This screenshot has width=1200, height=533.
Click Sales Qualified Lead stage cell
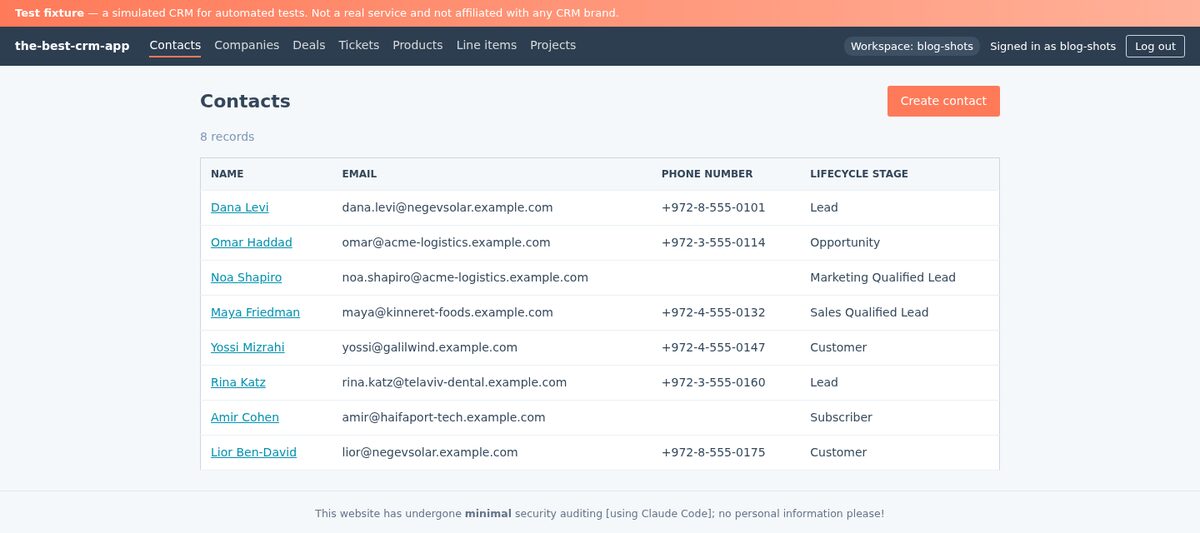[869, 313]
